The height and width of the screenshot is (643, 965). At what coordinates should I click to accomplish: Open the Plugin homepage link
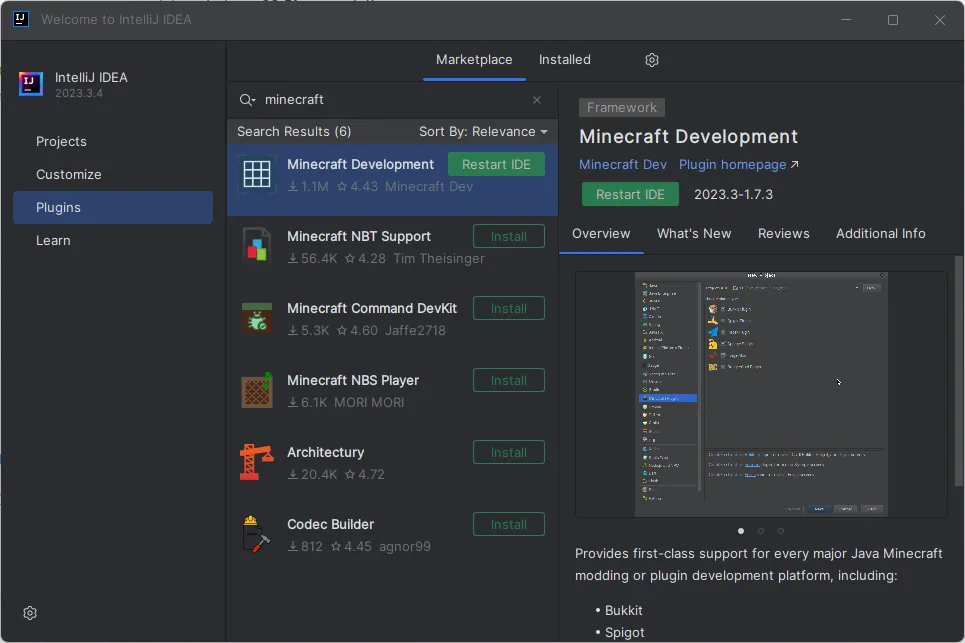[739, 165]
